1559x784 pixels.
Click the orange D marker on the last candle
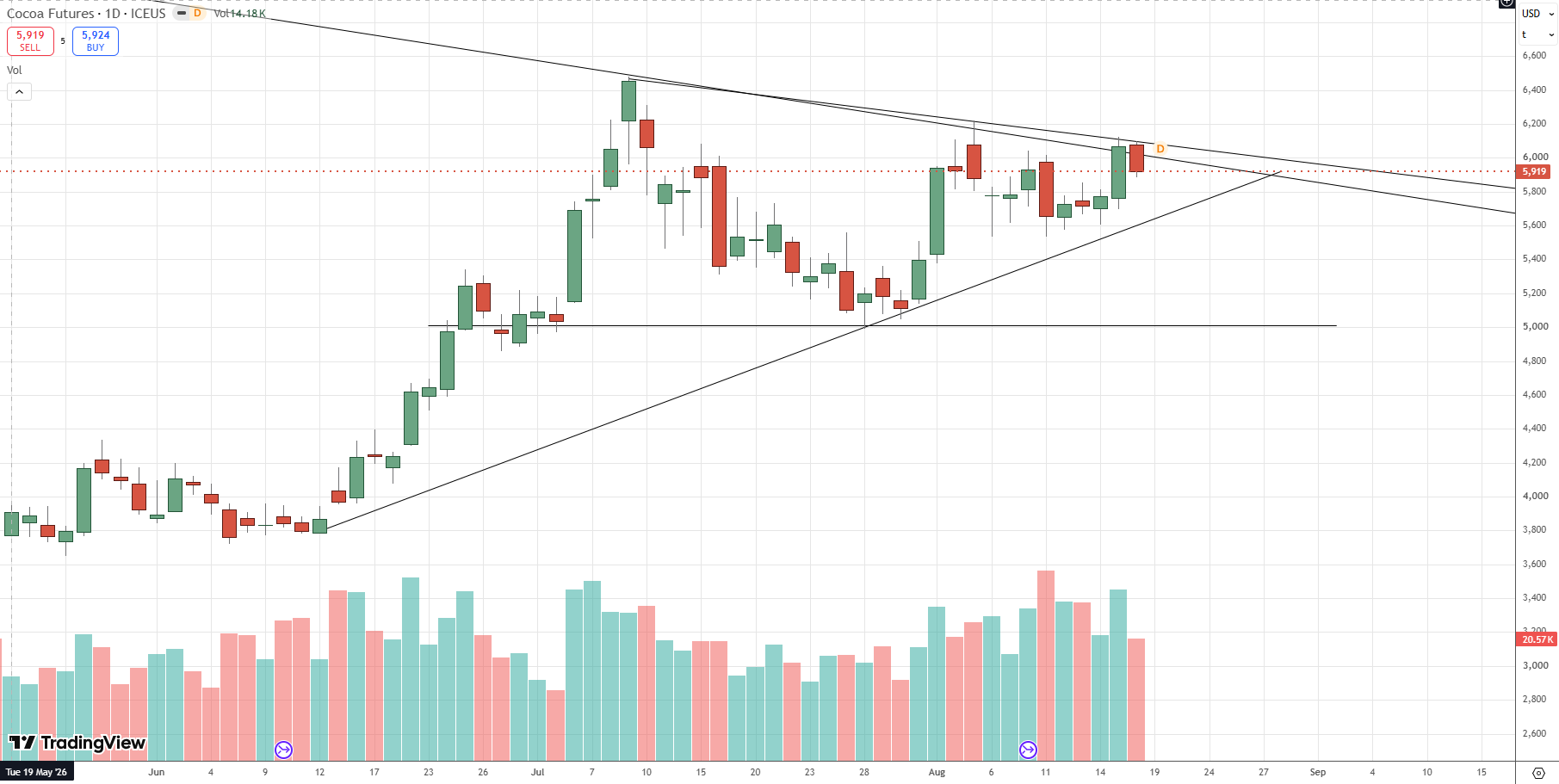[1160, 149]
